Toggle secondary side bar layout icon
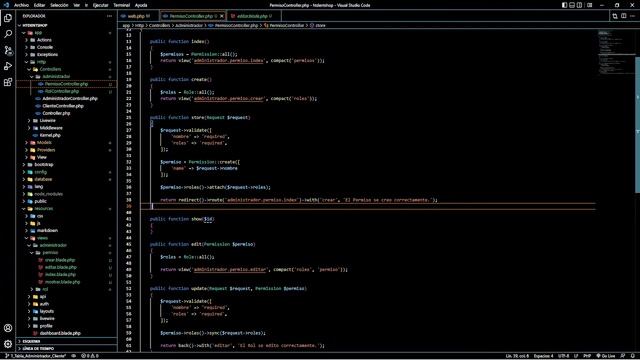 pyautogui.click(x=579, y=5)
